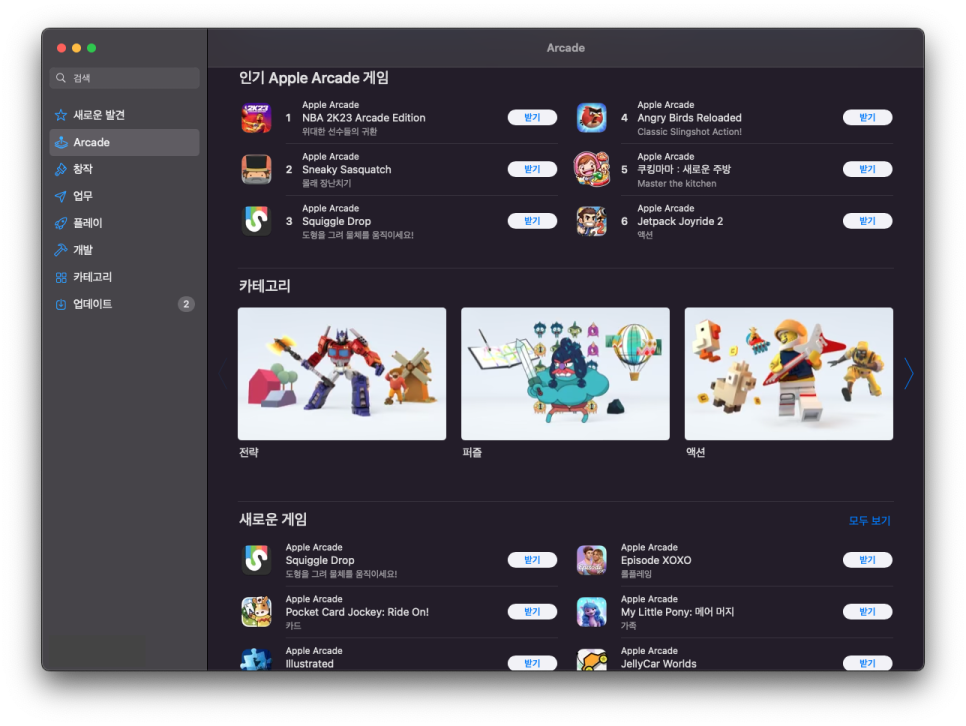This screenshot has width=966, height=726.
Task: Open the My Little Pony app icon
Action: (x=591, y=612)
